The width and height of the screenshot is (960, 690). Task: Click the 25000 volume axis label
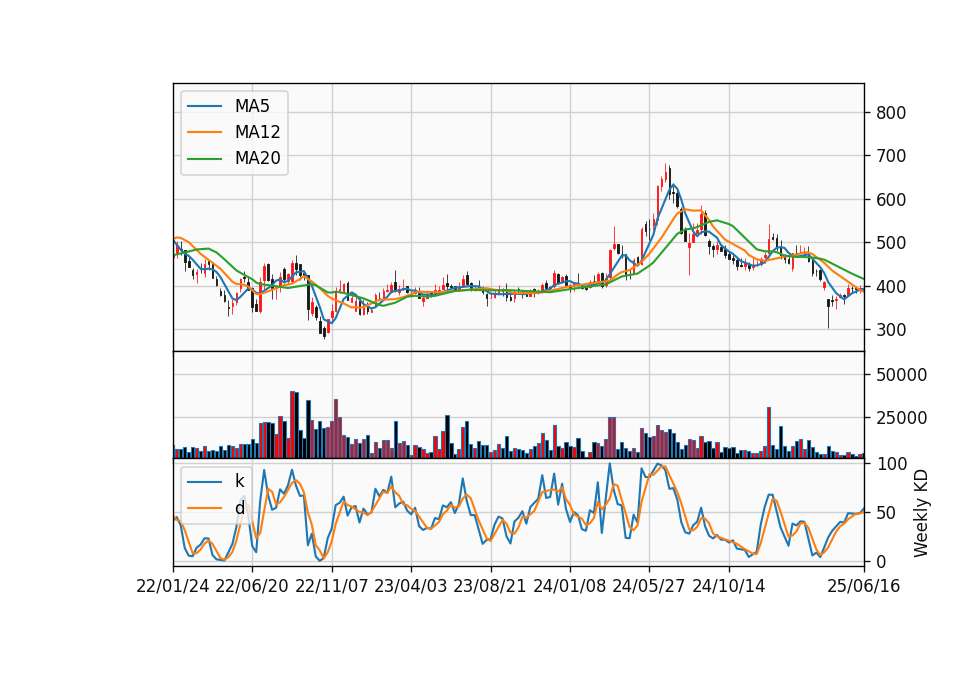(x=901, y=418)
